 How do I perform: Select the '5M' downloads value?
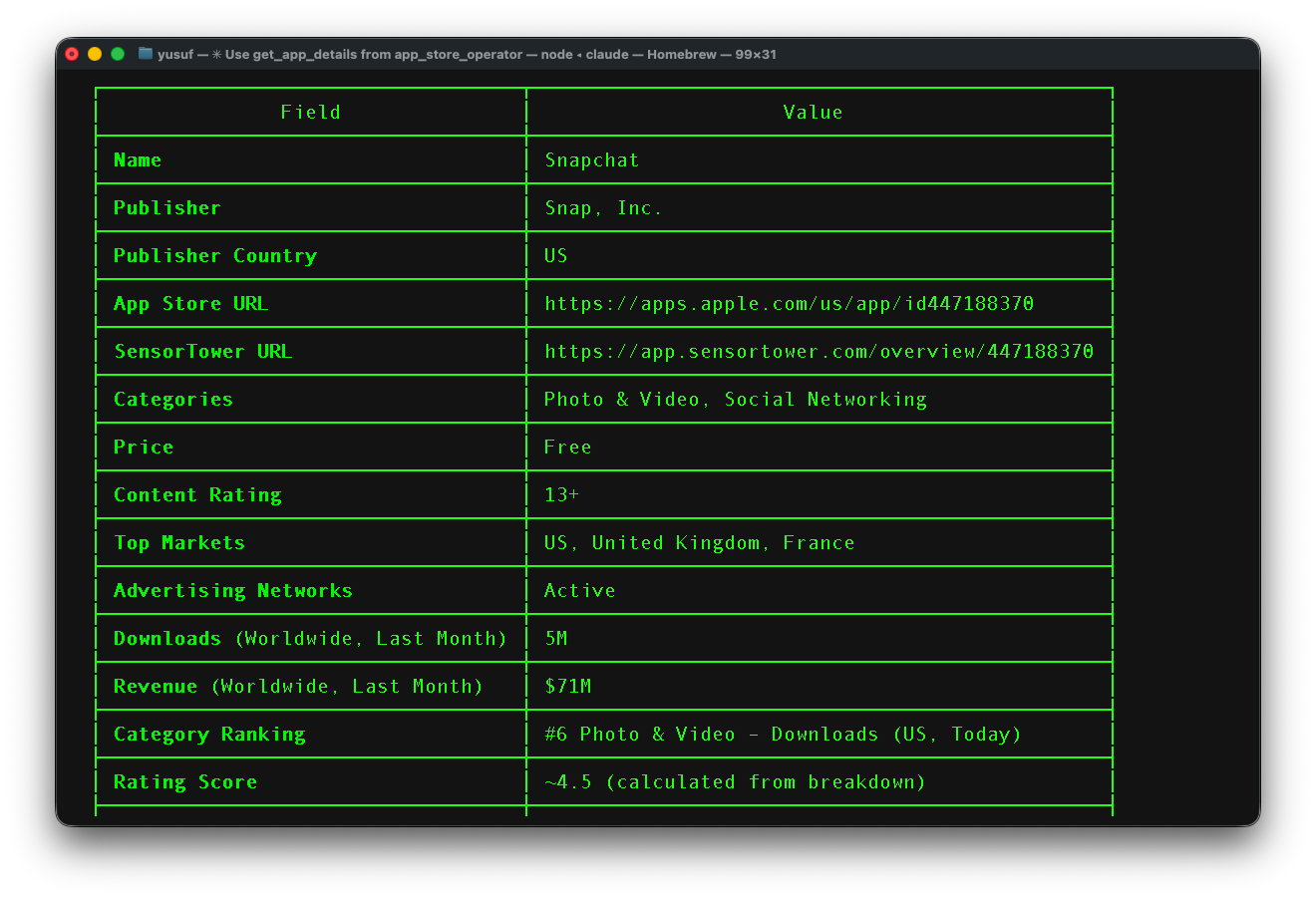555,639
